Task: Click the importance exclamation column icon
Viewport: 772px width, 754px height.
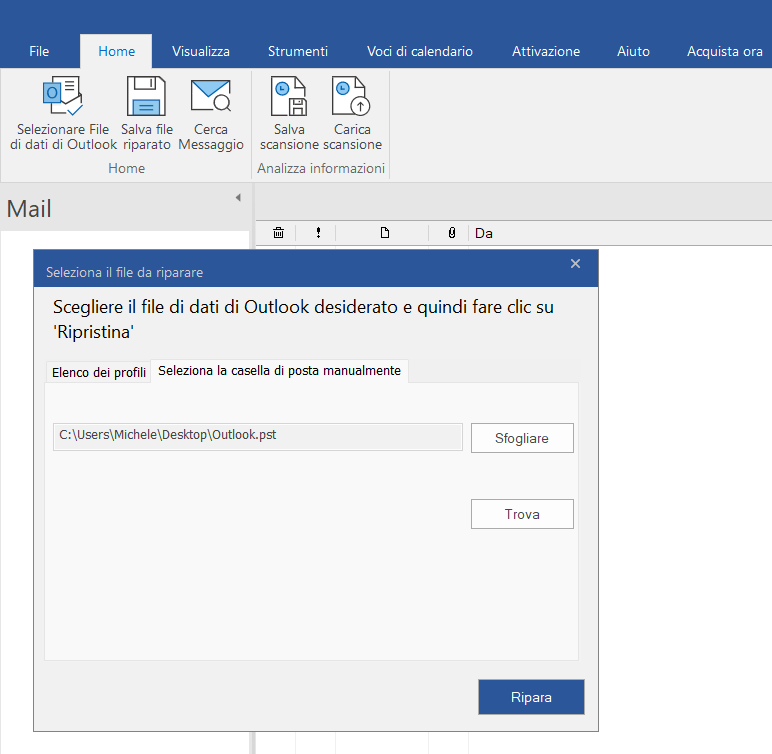Action: click(319, 232)
